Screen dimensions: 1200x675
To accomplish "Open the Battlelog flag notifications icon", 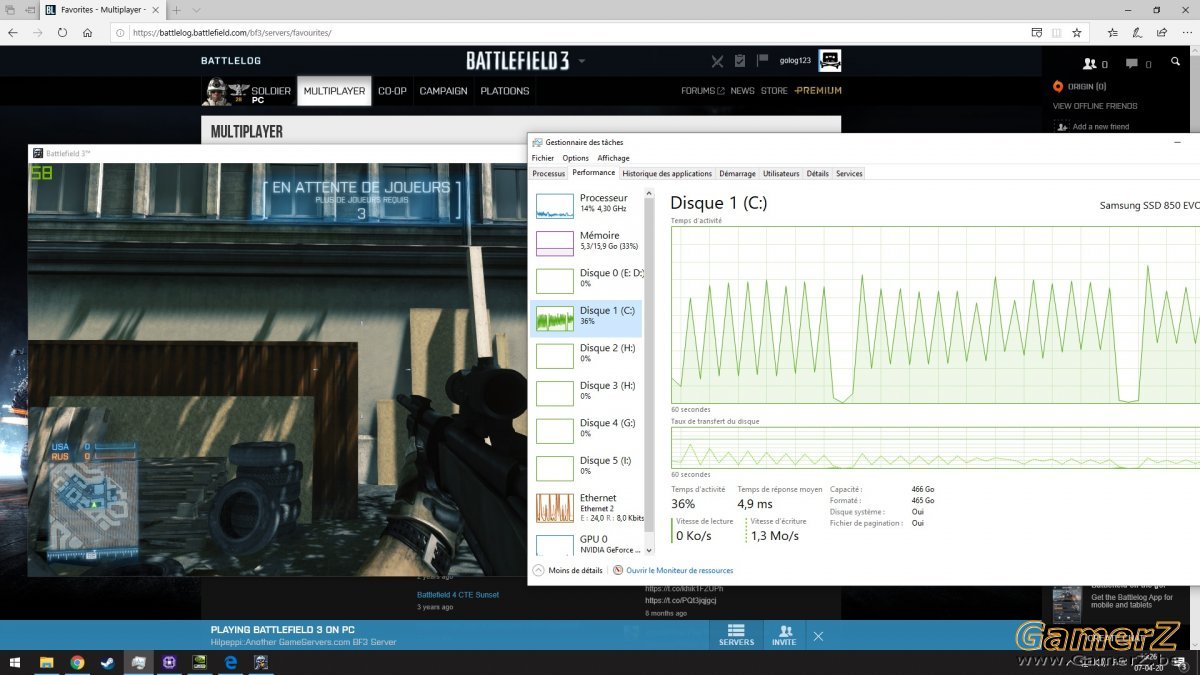I will click(762, 60).
